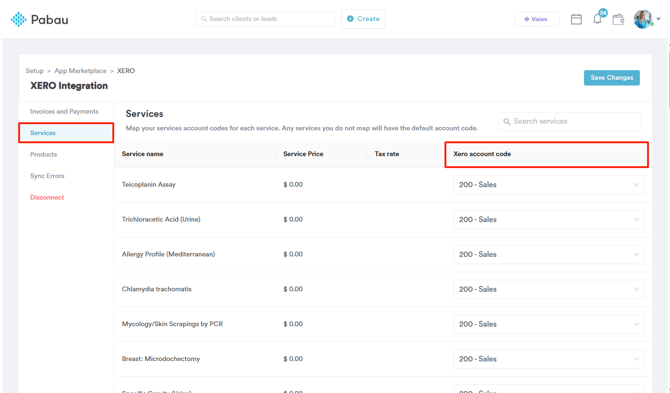Open account code dropdown for Breast: Microdochectomy

[549, 359]
